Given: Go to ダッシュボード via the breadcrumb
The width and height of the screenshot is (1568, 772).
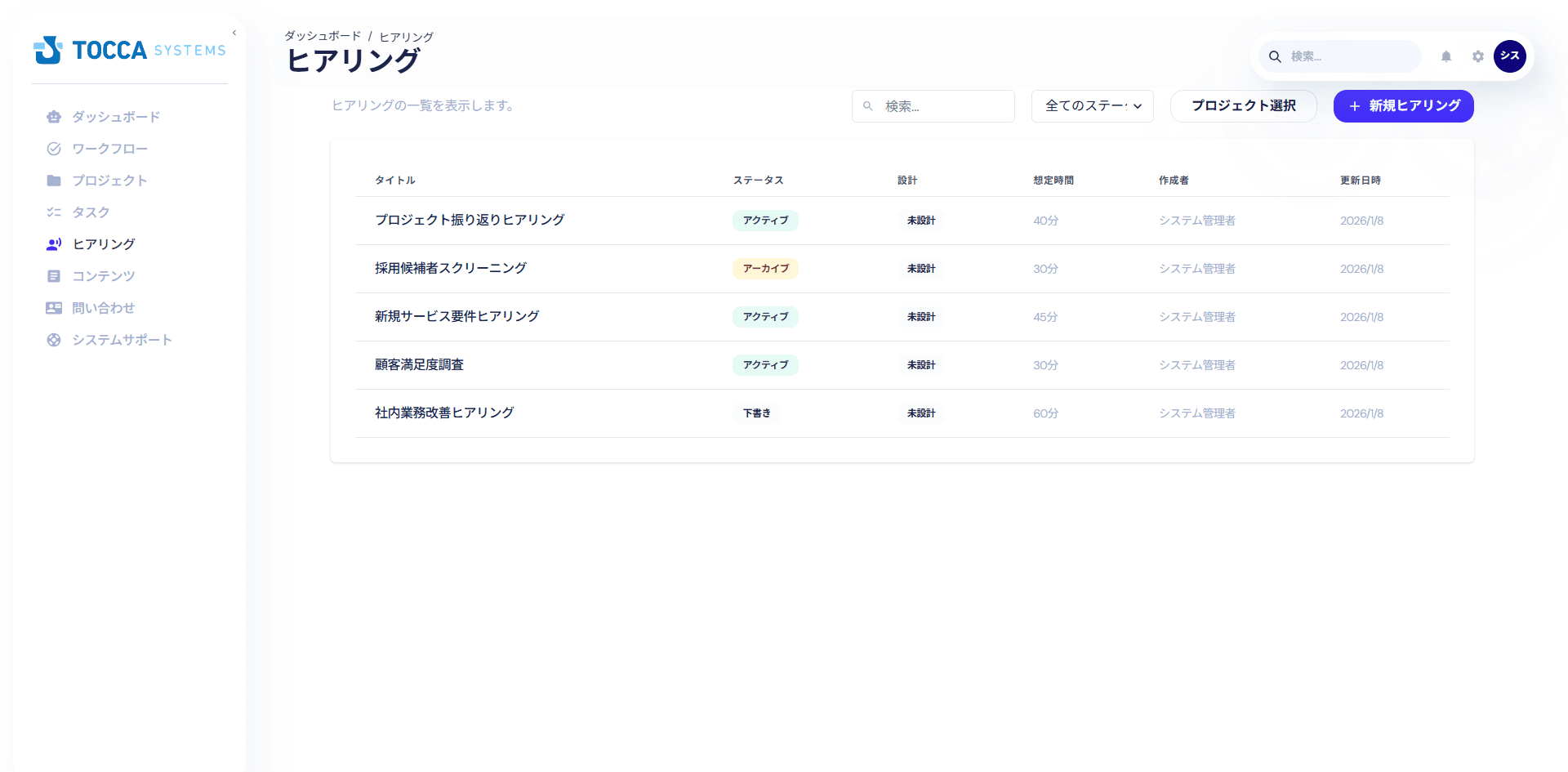Looking at the screenshot, I should [323, 37].
